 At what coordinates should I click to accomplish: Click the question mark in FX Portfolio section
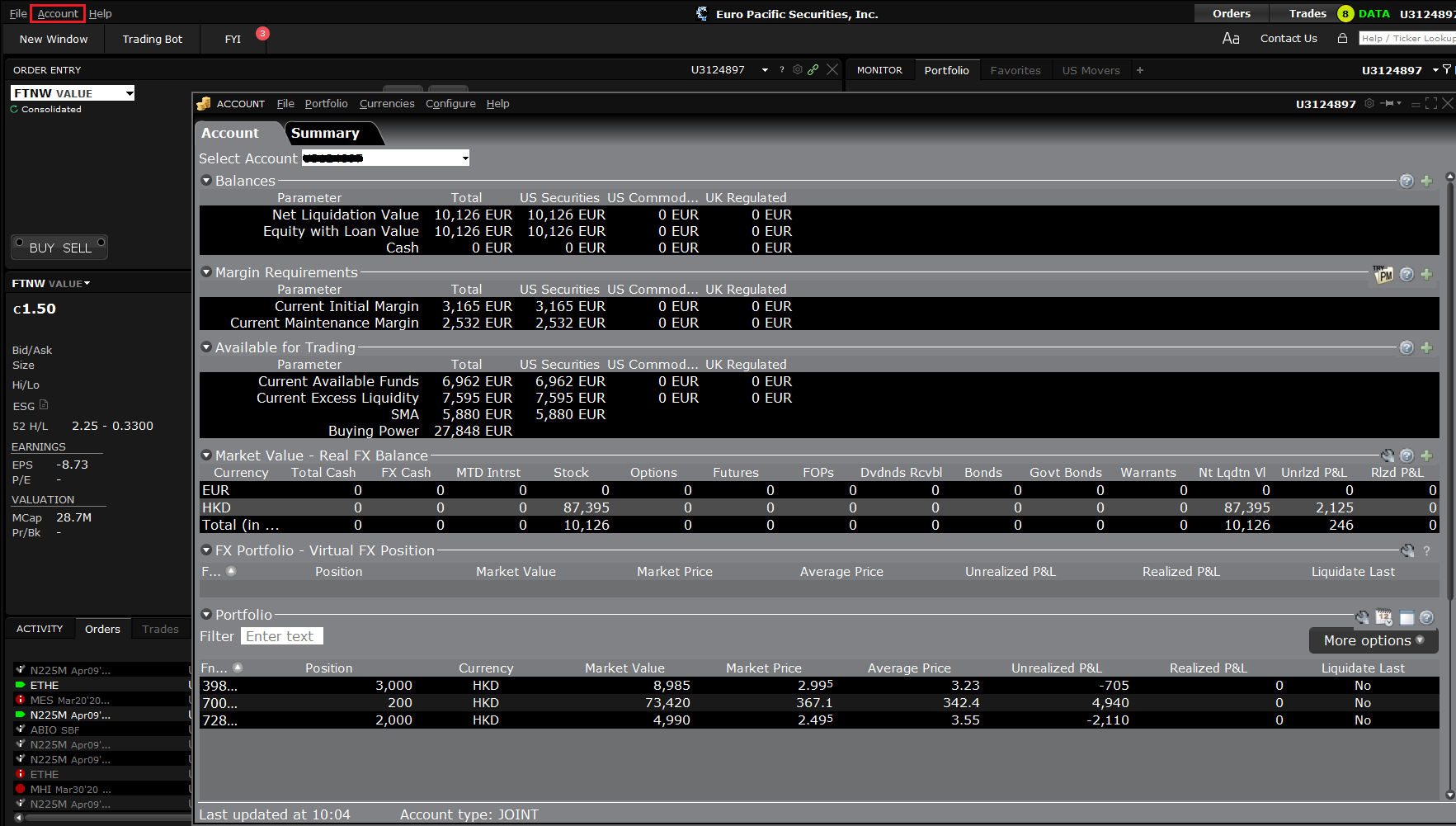[x=1426, y=550]
